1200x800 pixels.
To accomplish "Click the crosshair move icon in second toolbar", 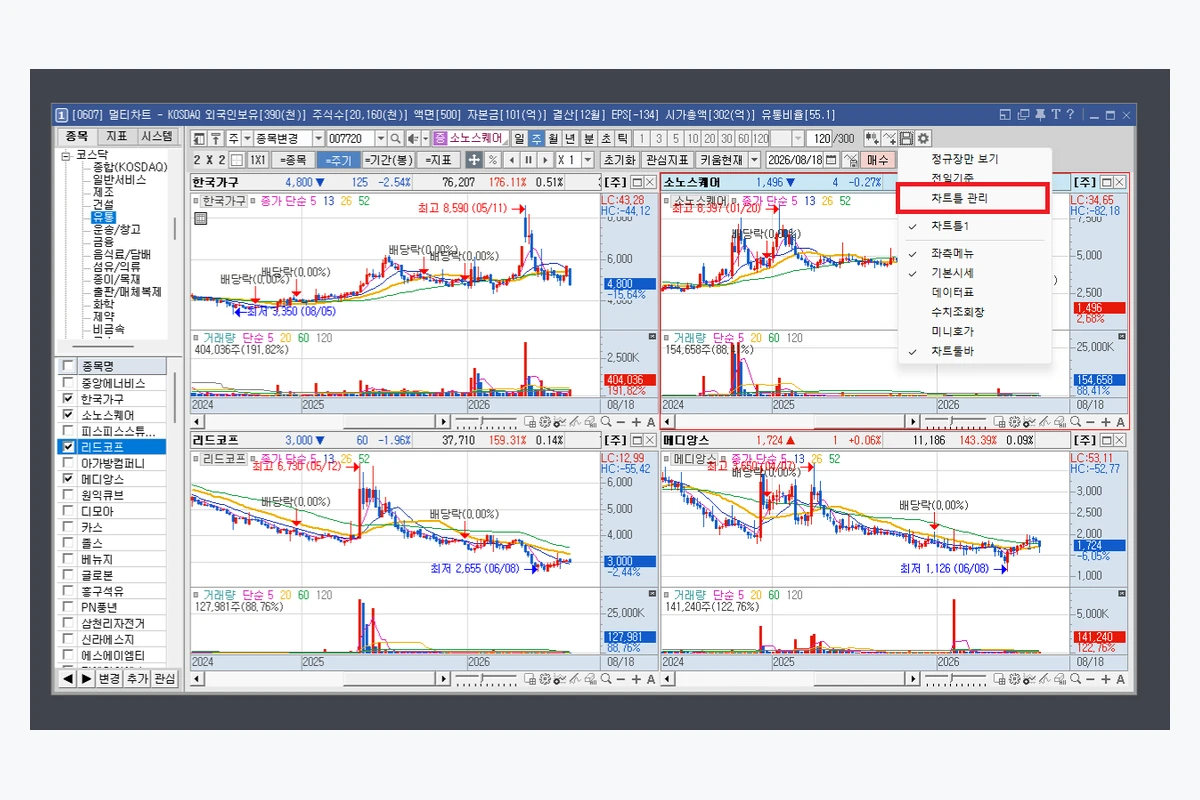I will [x=474, y=160].
